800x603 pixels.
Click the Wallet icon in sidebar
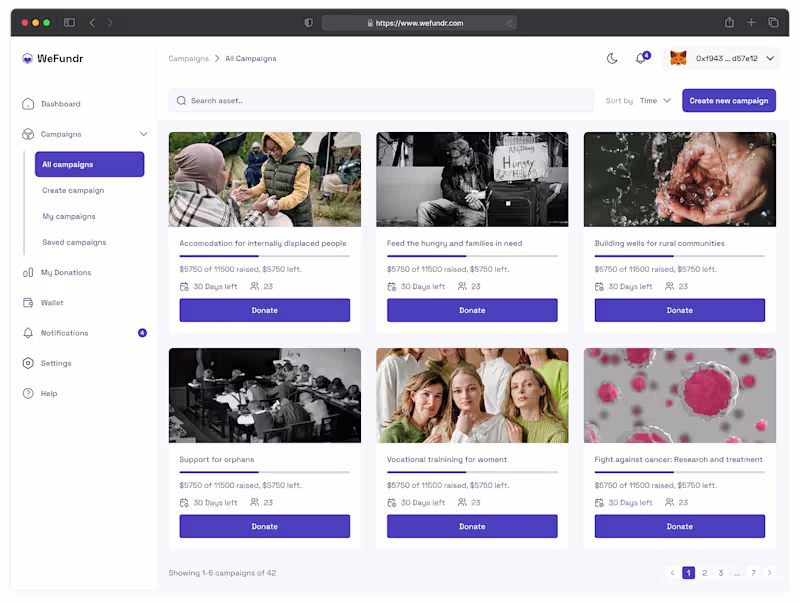(x=28, y=303)
